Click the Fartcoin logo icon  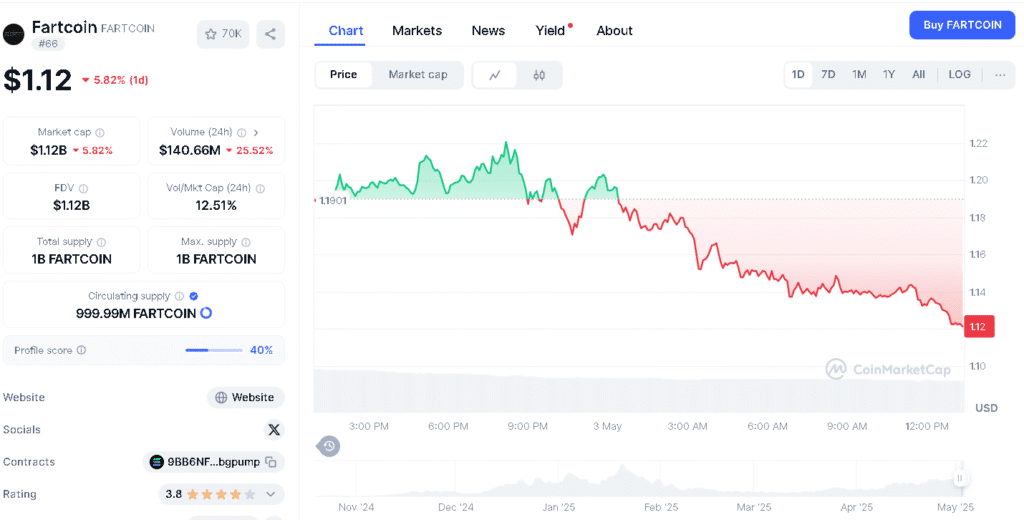click(14, 34)
